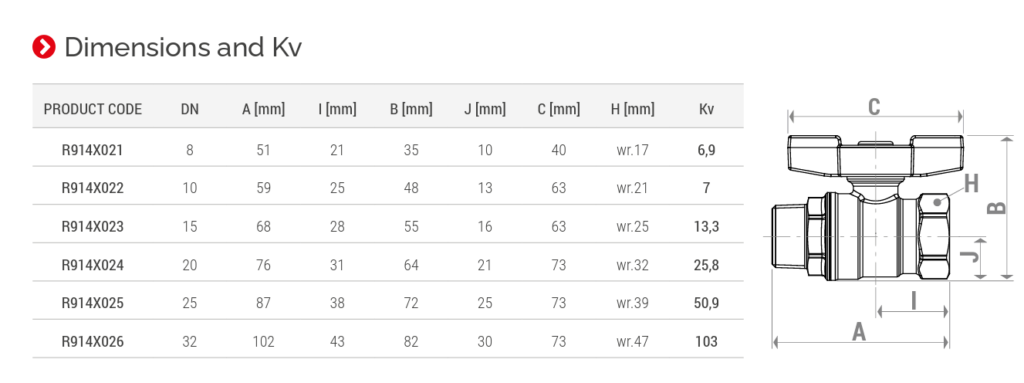Click Kv value 50,9

click(707, 304)
